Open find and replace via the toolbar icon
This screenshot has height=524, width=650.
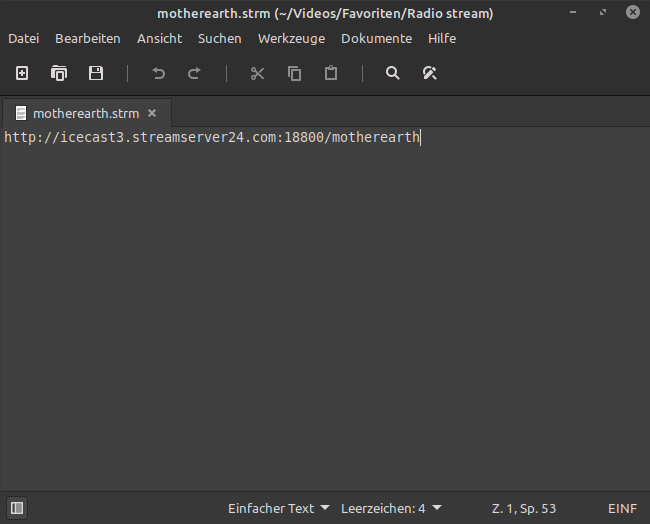429,73
